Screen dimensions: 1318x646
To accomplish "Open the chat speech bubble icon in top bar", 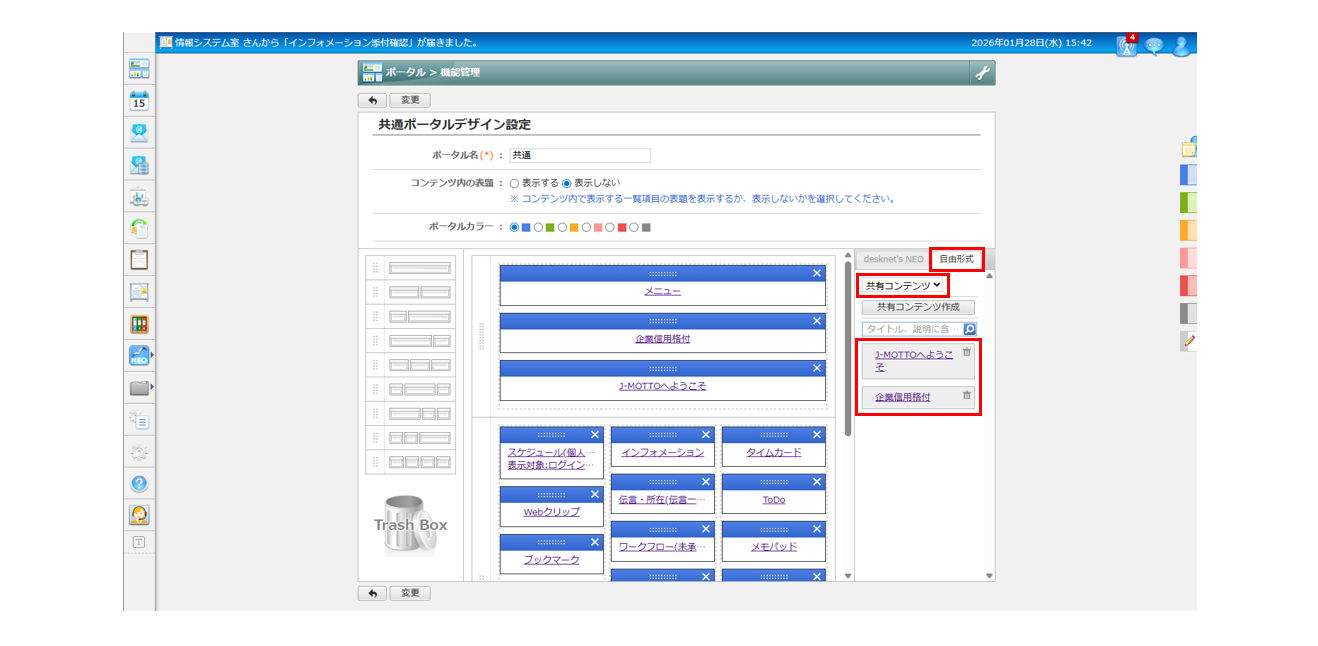I will (x=1154, y=45).
